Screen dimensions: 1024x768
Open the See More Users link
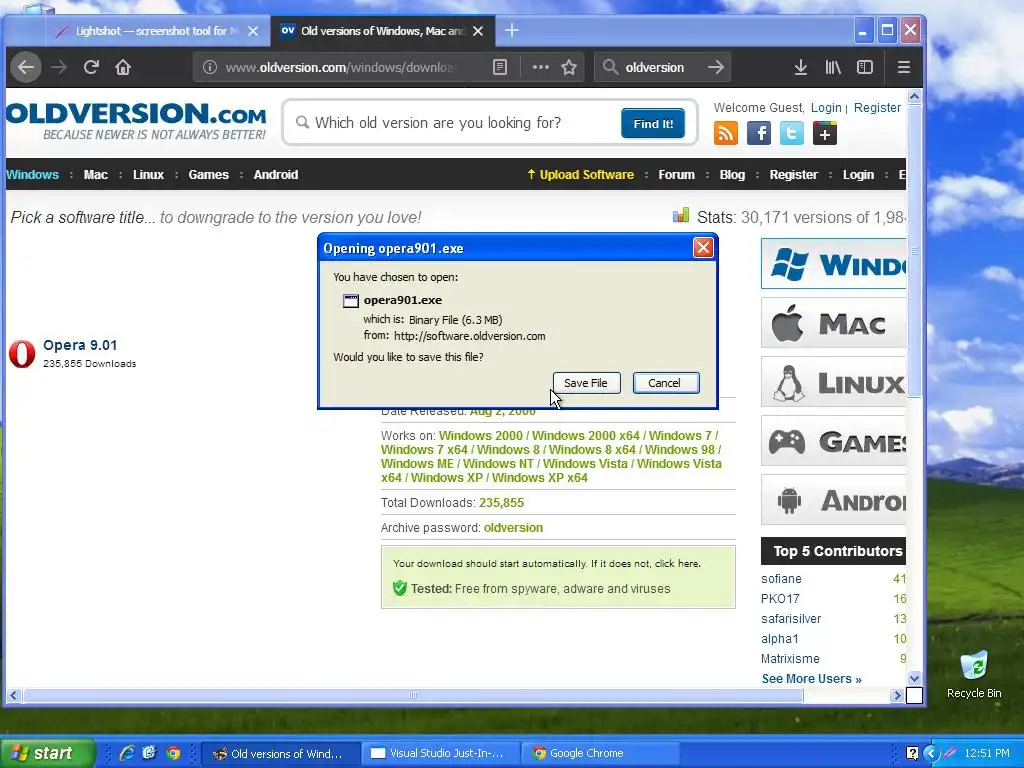click(x=812, y=679)
